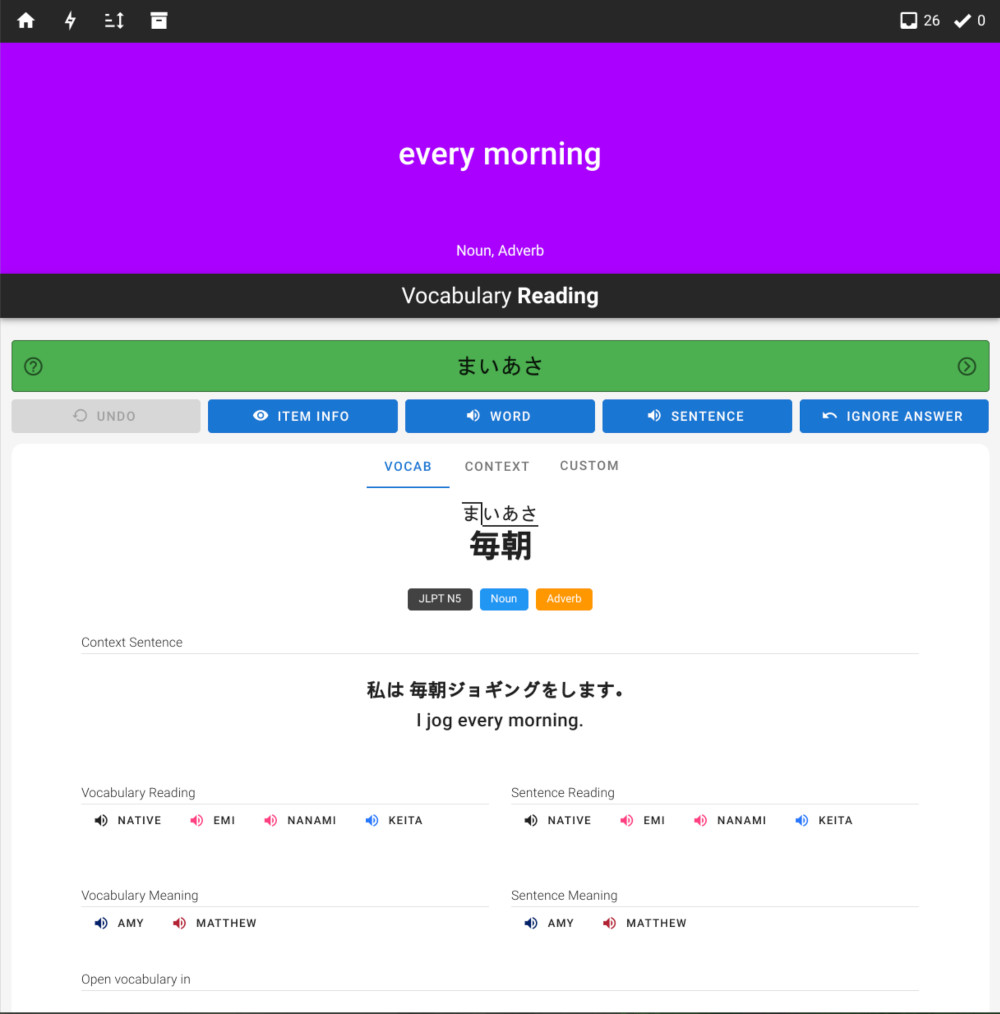Screen dimensions: 1000x1014
Task: Play Keita vocabulary reading audio
Action: click(x=394, y=820)
